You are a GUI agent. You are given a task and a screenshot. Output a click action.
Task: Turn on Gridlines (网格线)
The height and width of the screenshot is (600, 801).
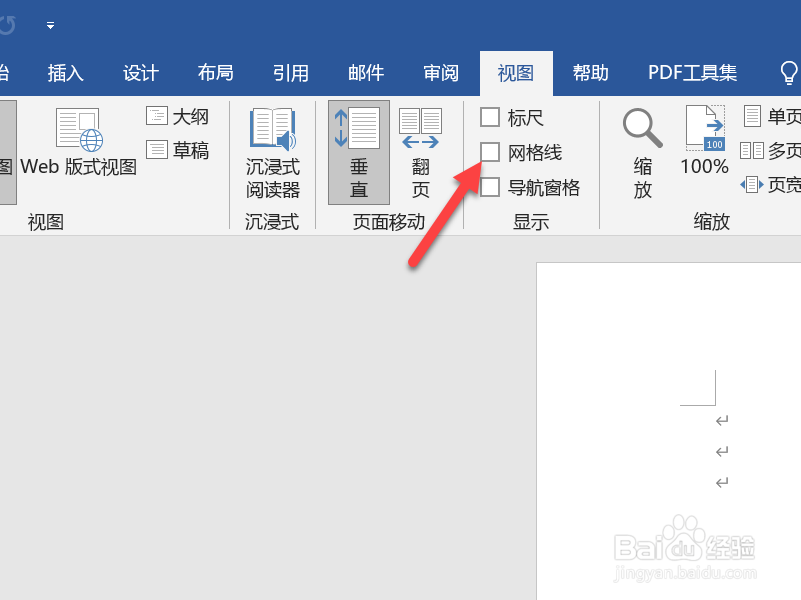coord(490,152)
